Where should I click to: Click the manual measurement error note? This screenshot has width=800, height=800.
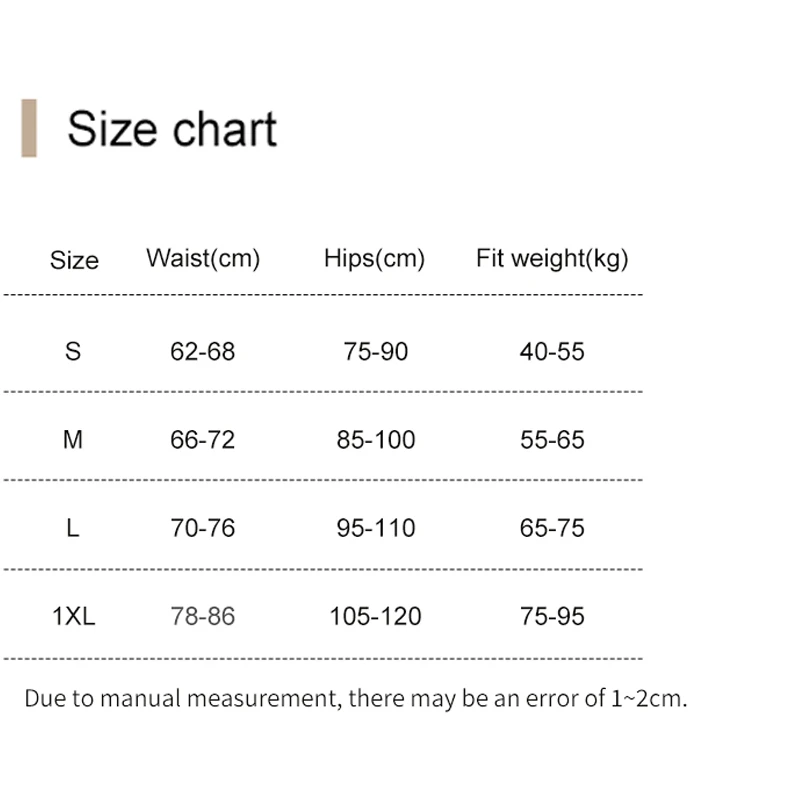pos(356,698)
